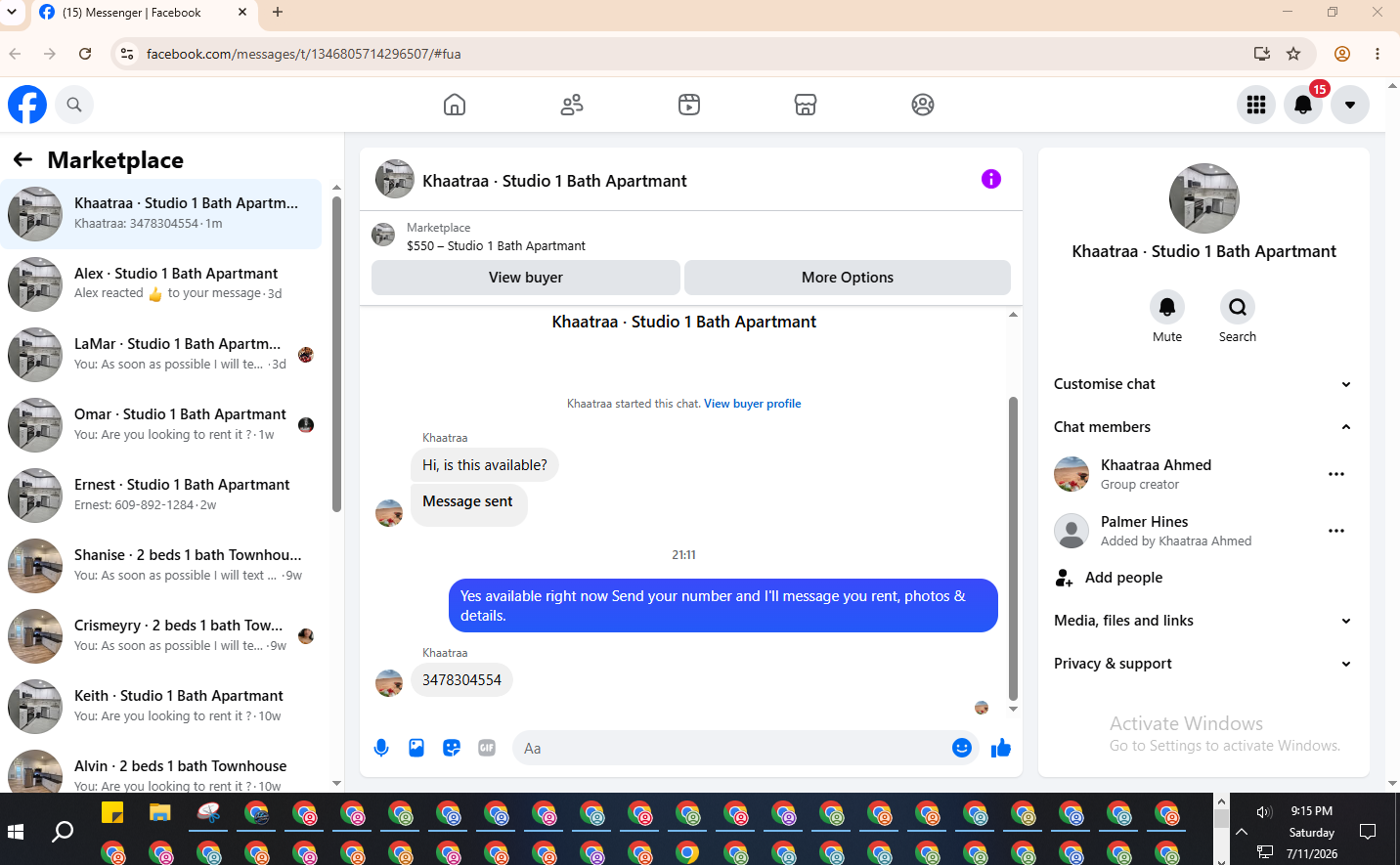The width and height of the screenshot is (1400, 865).
Task: Open the Ernest · Studio 1 Bath Apartmant chat
Action: tap(161, 496)
